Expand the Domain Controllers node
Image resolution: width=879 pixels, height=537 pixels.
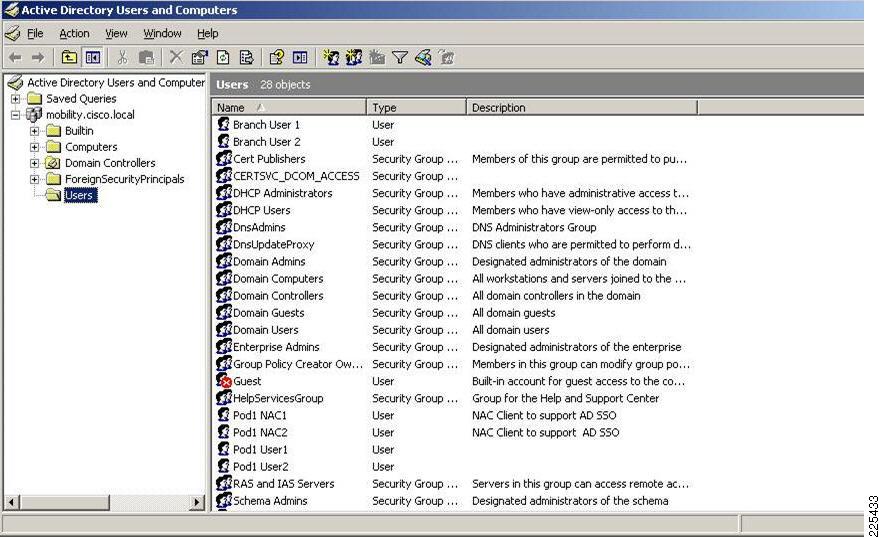click(x=35, y=163)
